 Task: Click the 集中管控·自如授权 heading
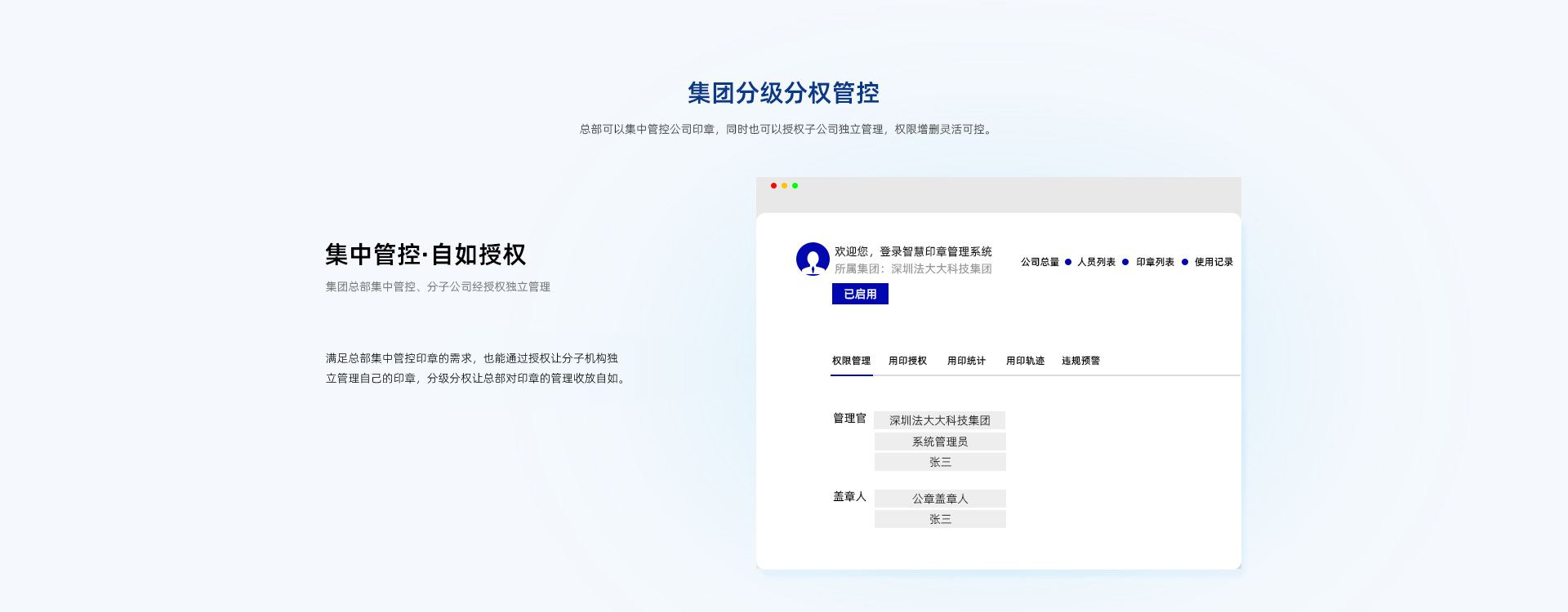click(425, 255)
